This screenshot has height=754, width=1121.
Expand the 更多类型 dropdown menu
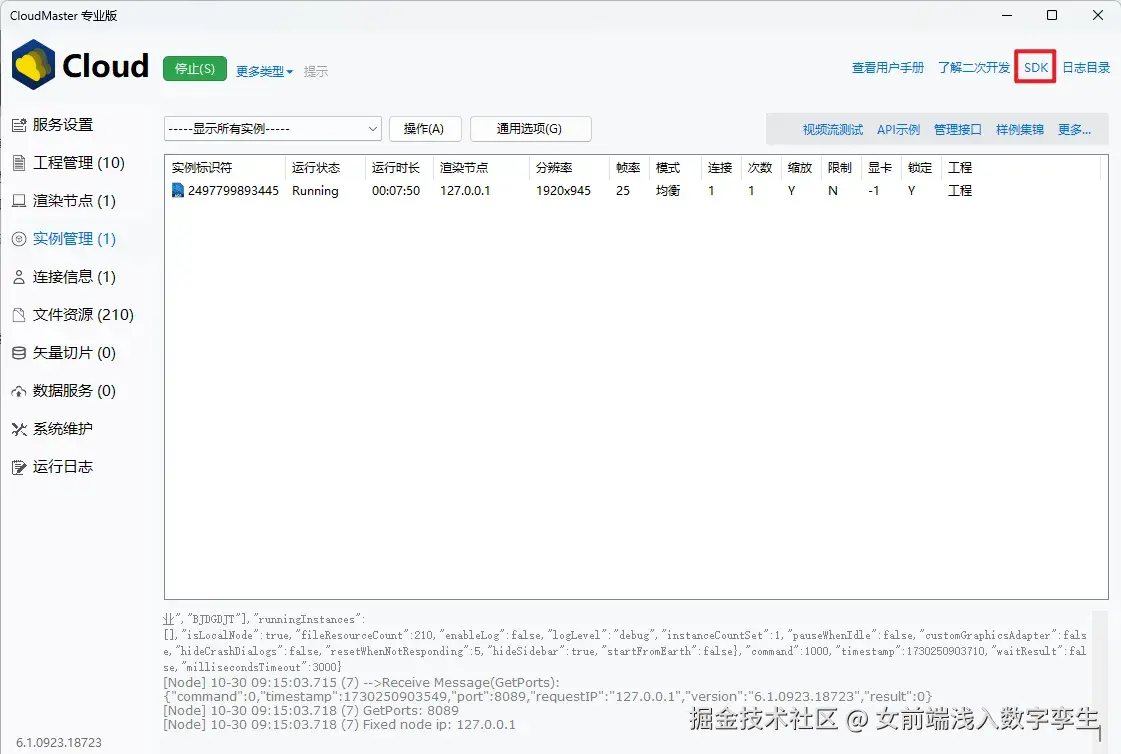pyautogui.click(x=261, y=70)
